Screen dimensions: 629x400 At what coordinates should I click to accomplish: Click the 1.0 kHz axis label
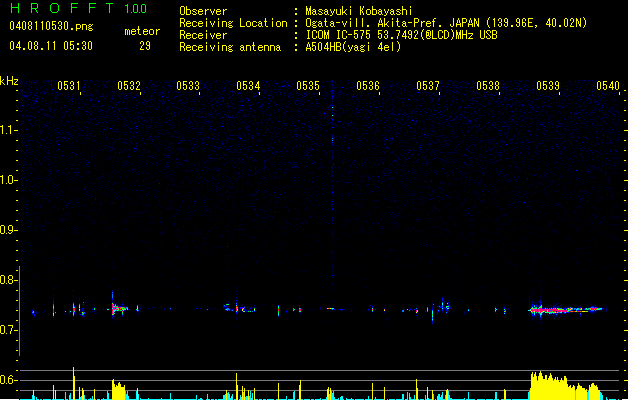coord(8,180)
